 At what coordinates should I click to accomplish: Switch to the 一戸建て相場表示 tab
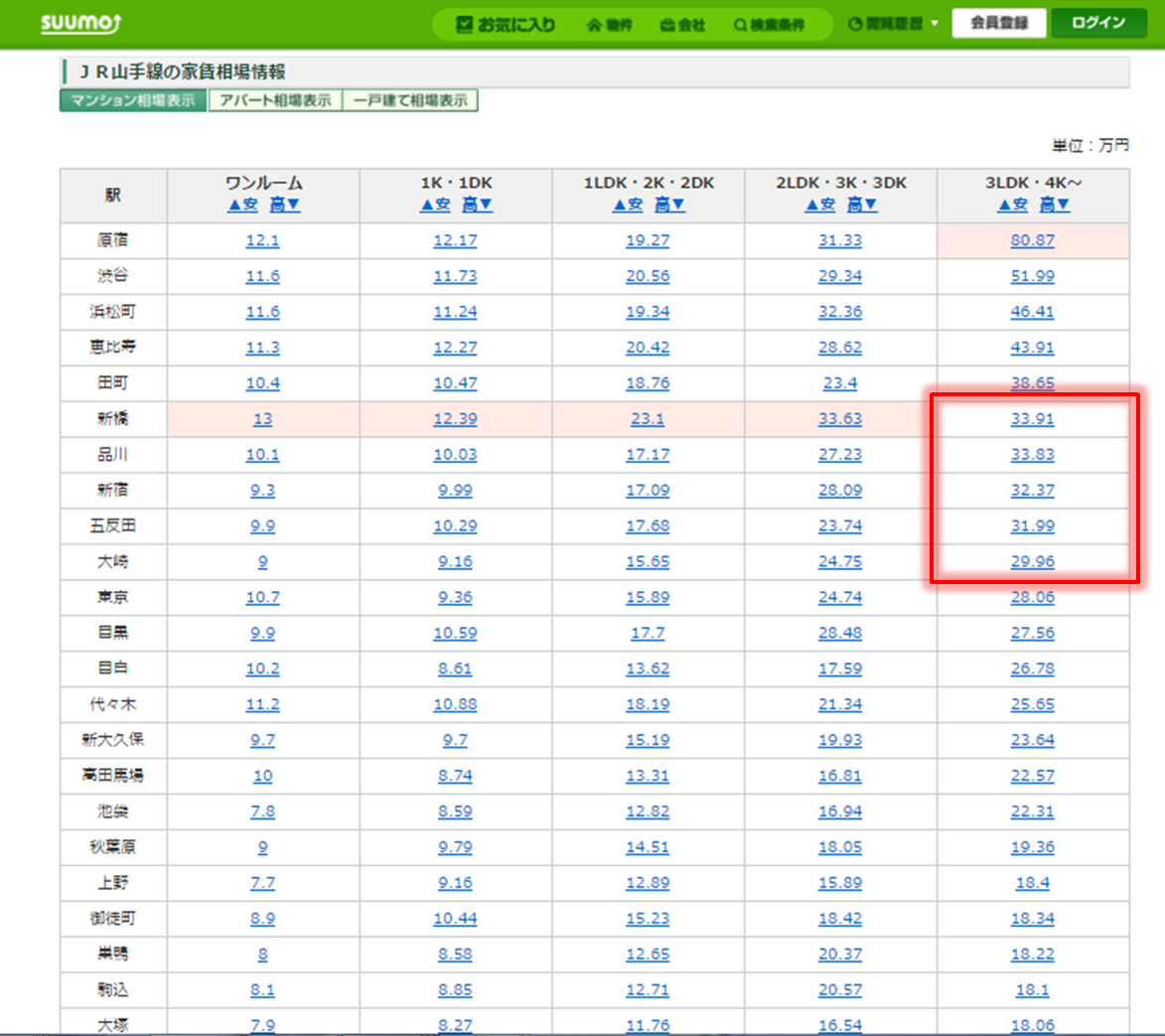coord(410,100)
